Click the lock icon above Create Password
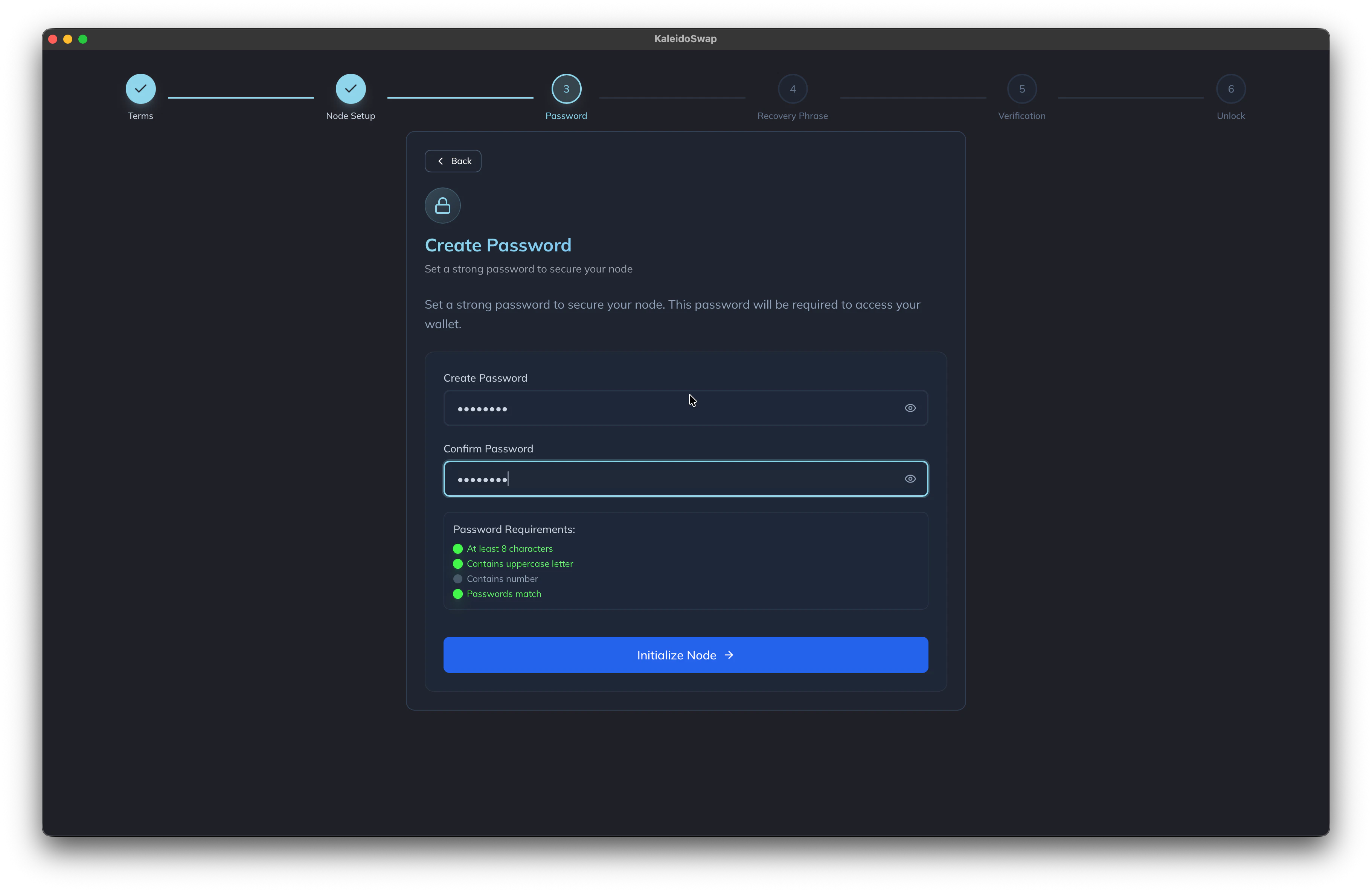 click(443, 206)
